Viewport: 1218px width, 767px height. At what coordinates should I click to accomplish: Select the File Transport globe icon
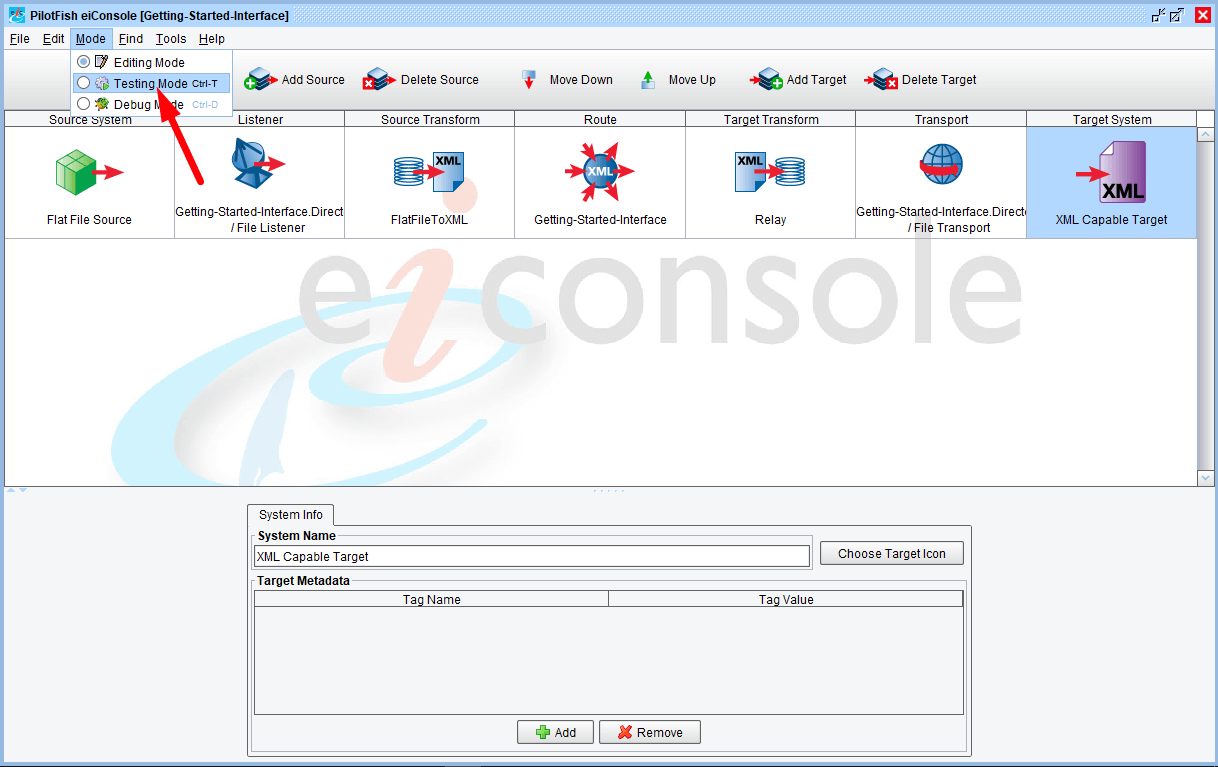tap(941, 165)
